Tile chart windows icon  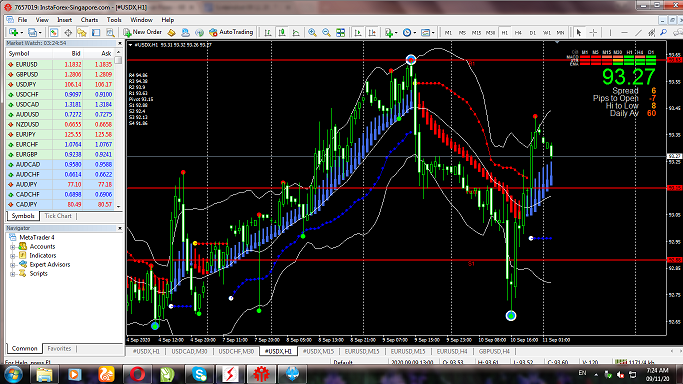(x=341, y=33)
